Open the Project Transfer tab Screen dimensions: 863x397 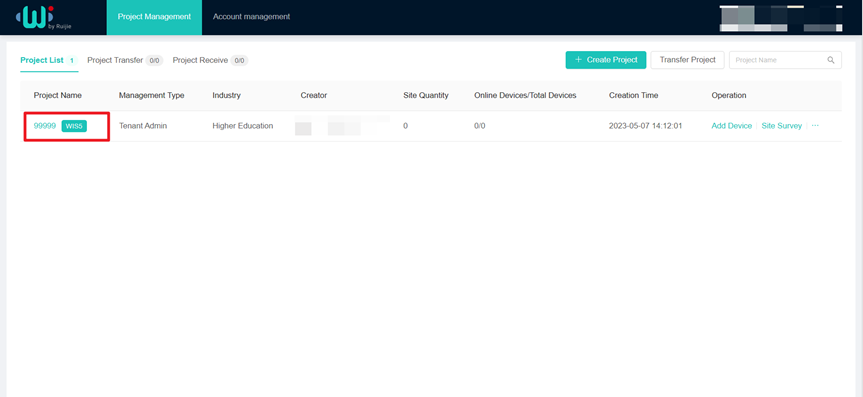(x=125, y=60)
